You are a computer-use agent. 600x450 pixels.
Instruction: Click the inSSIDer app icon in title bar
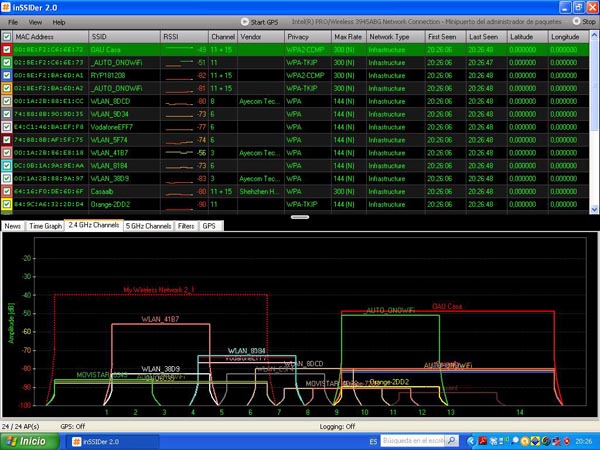tap(6, 7)
